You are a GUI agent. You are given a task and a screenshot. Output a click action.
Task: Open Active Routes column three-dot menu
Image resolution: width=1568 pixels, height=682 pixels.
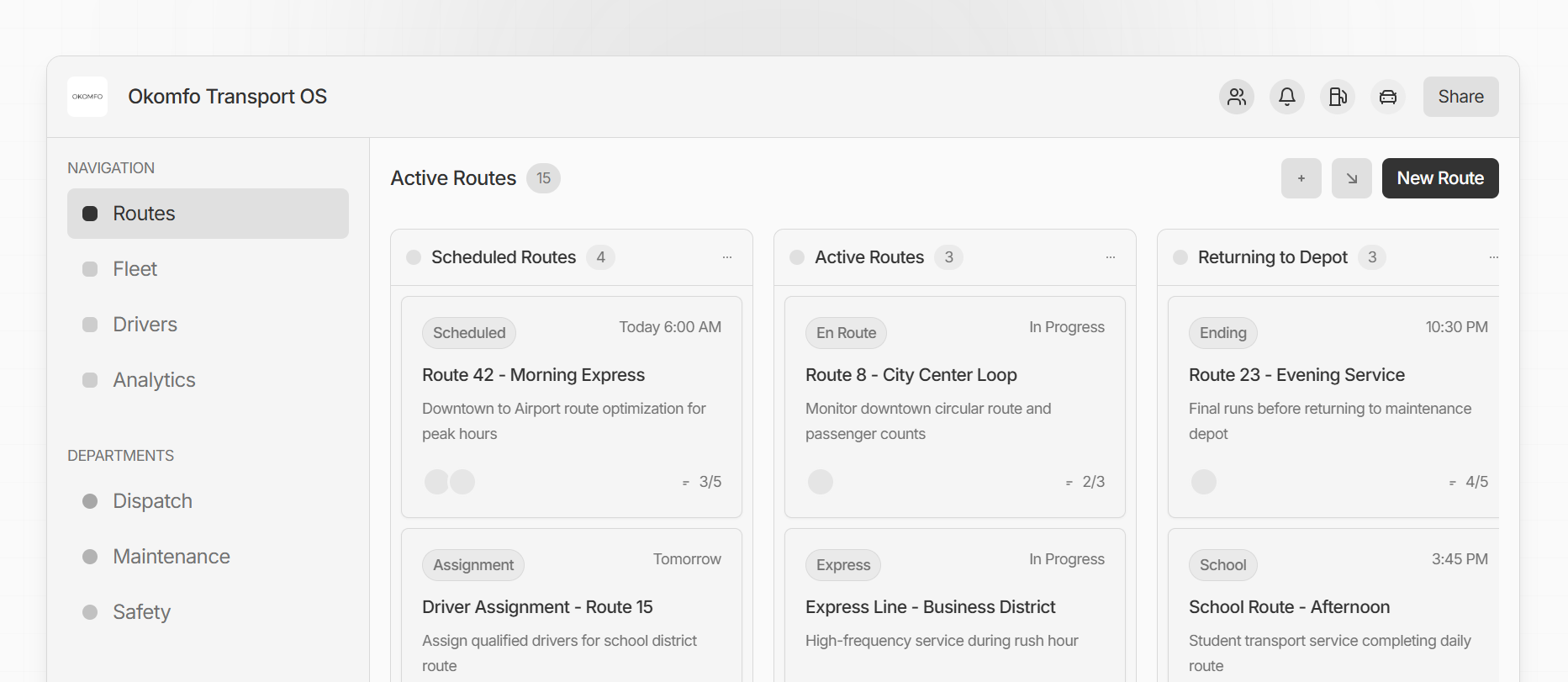[1111, 257]
